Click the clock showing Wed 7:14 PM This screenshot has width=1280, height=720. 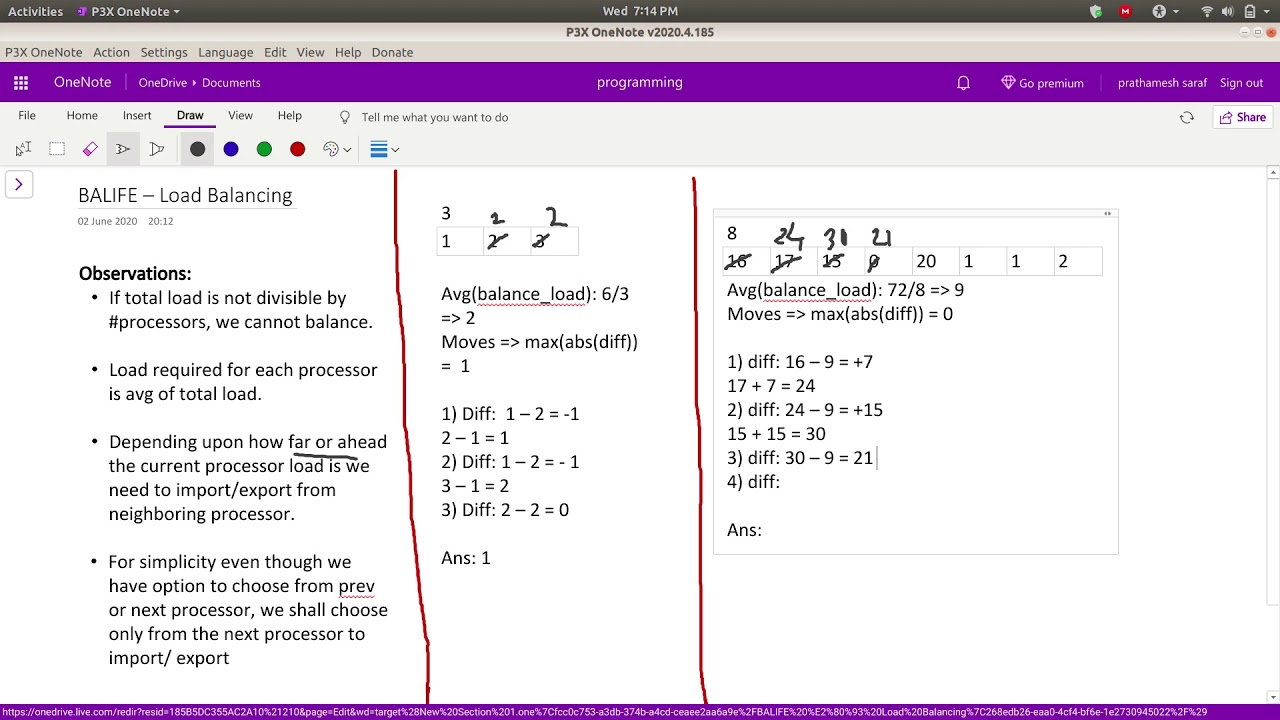coord(640,11)
